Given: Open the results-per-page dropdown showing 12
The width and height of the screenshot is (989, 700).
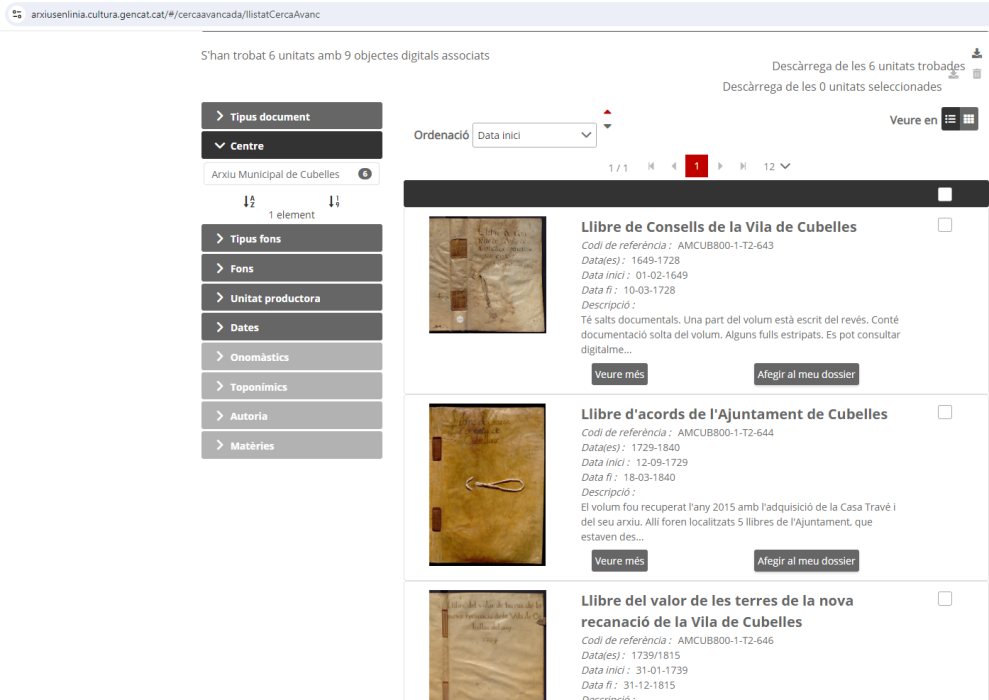Looking at the screenshot, I should pyautogui.click(x=776, y=166).
